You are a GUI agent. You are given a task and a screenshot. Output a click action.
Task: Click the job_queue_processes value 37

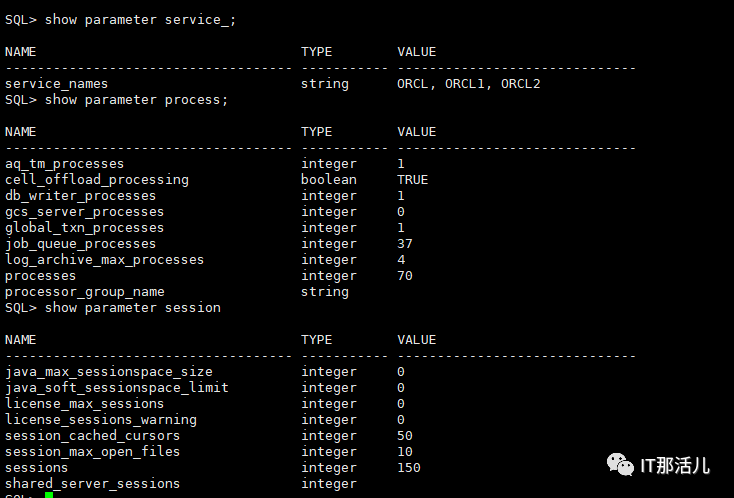[x=405, y=244]
